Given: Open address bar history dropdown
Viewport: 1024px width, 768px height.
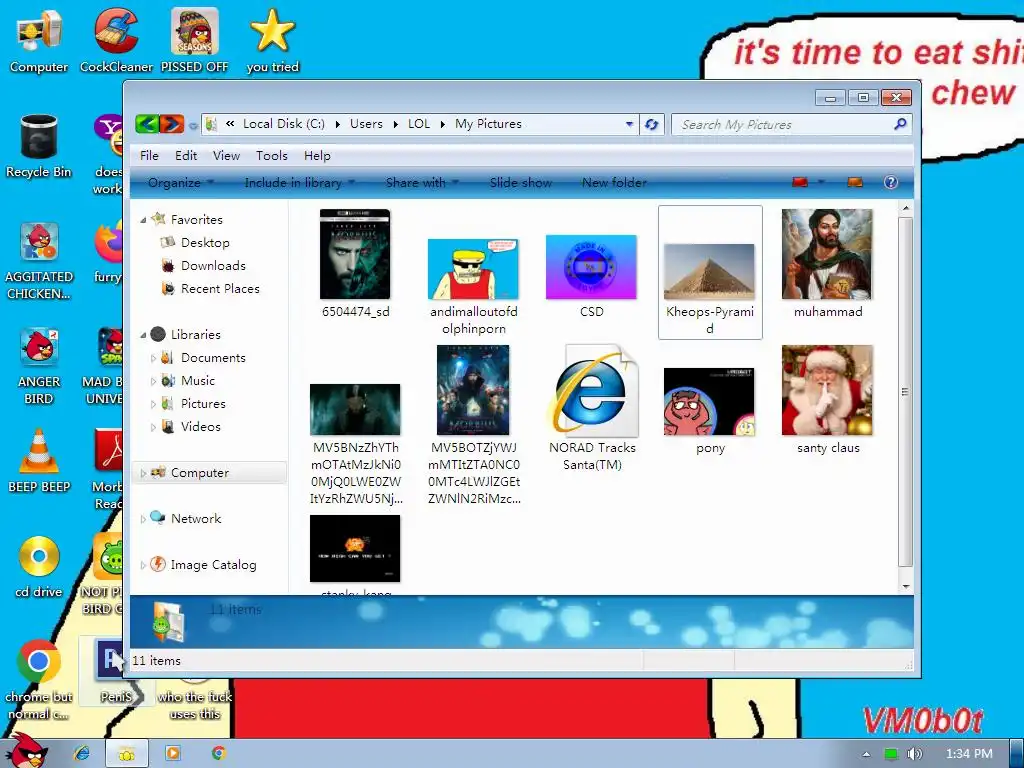Looking at the screenshot, I should [629, 124].
